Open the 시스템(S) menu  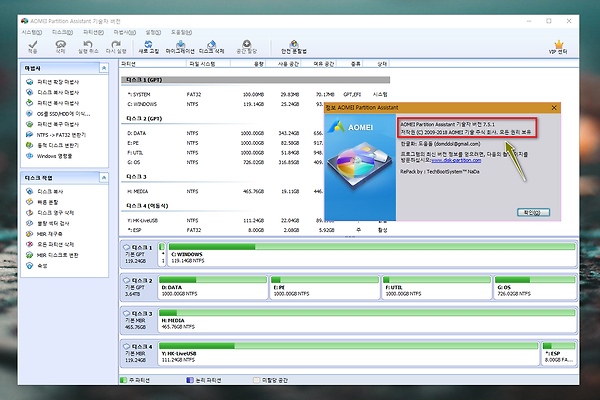coord(33,31)
